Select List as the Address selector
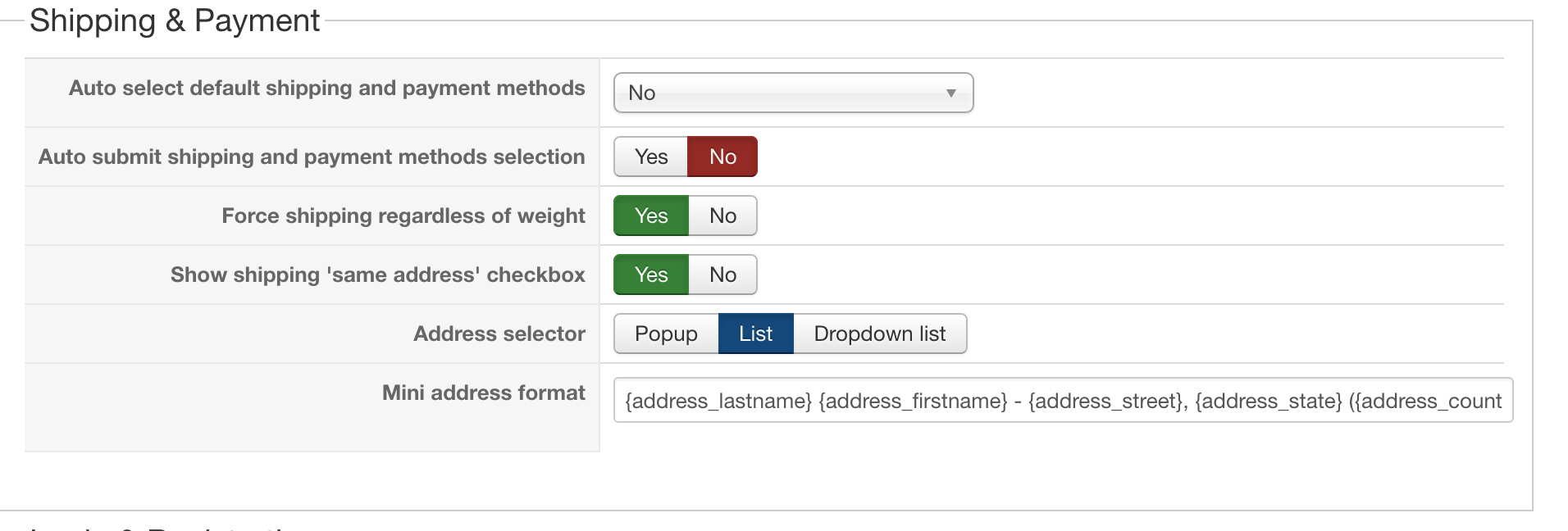This screenshot has width=1568, height=531. pos(755,334)
